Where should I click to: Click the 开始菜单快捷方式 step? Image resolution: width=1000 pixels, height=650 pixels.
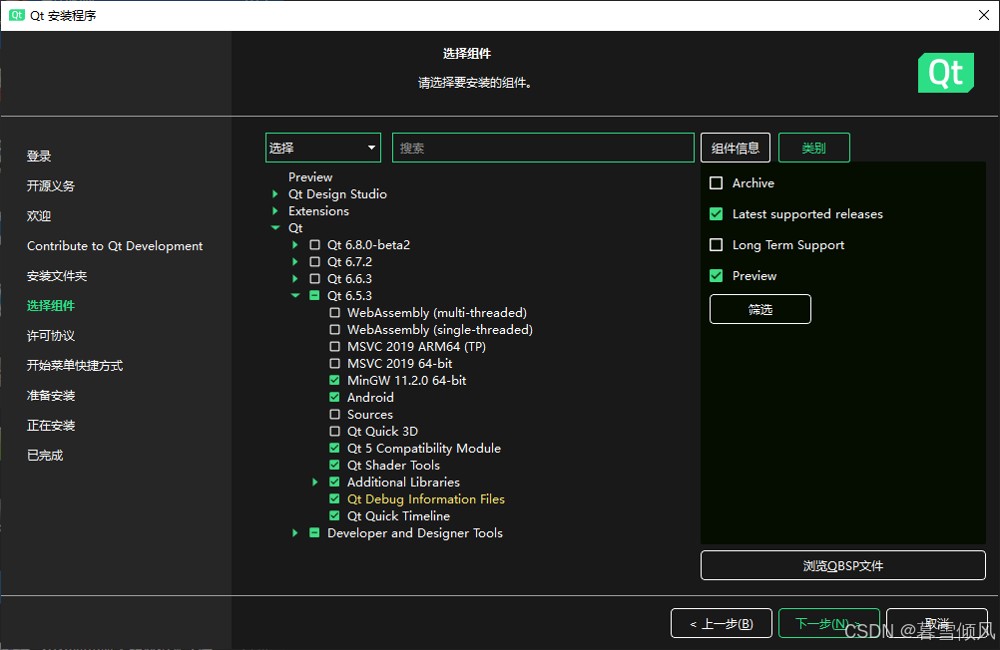click(75, 366)
